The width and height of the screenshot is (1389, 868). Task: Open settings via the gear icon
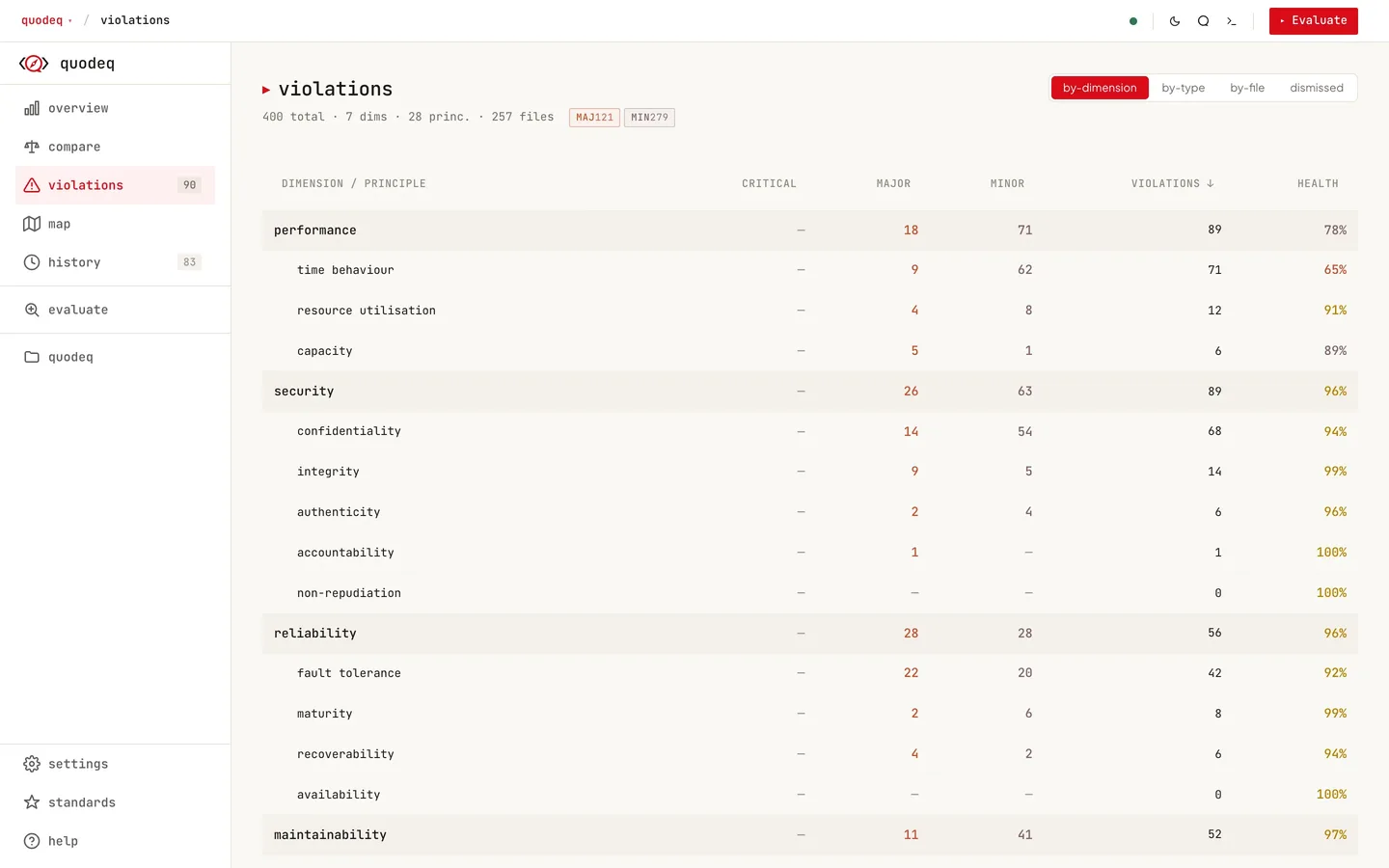[32, 764]
